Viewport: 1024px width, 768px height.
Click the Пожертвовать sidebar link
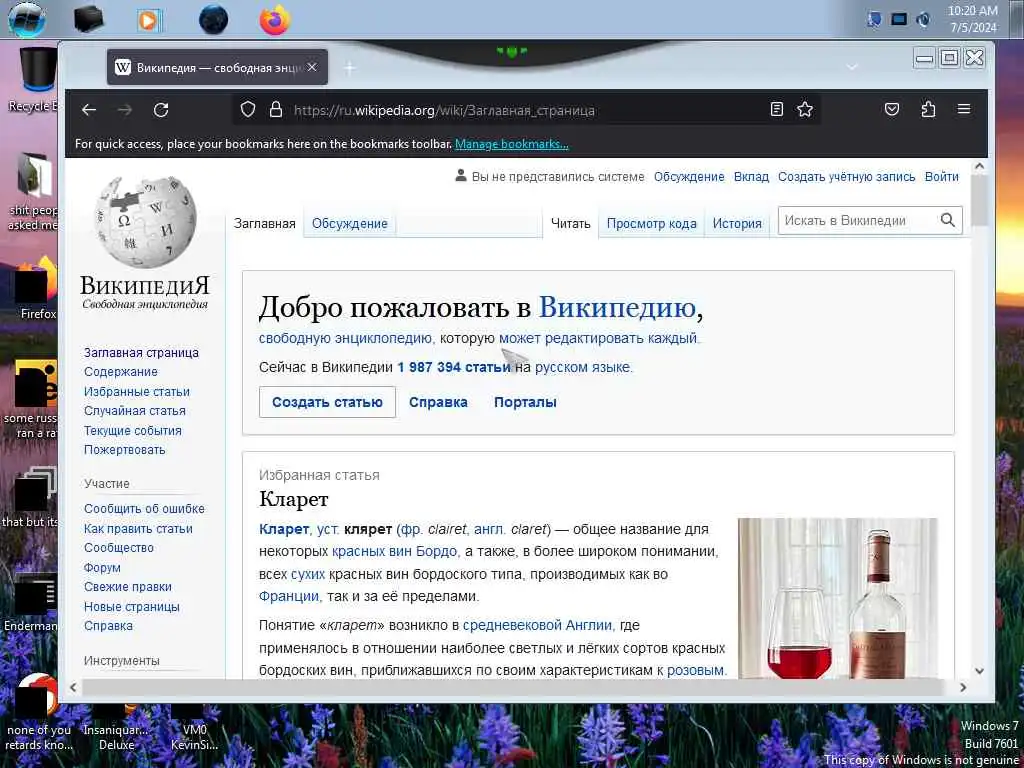click(x=124, y=449)
